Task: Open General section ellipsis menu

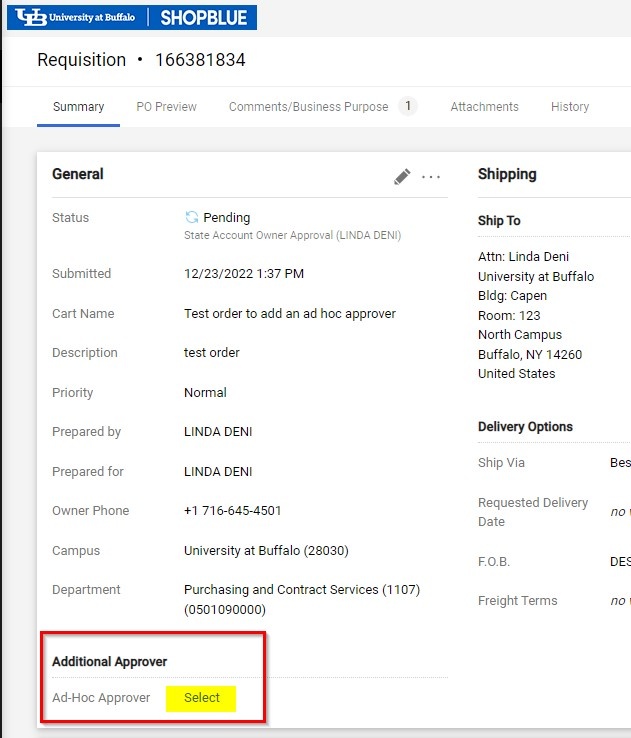Action: (x=431, y=177)
